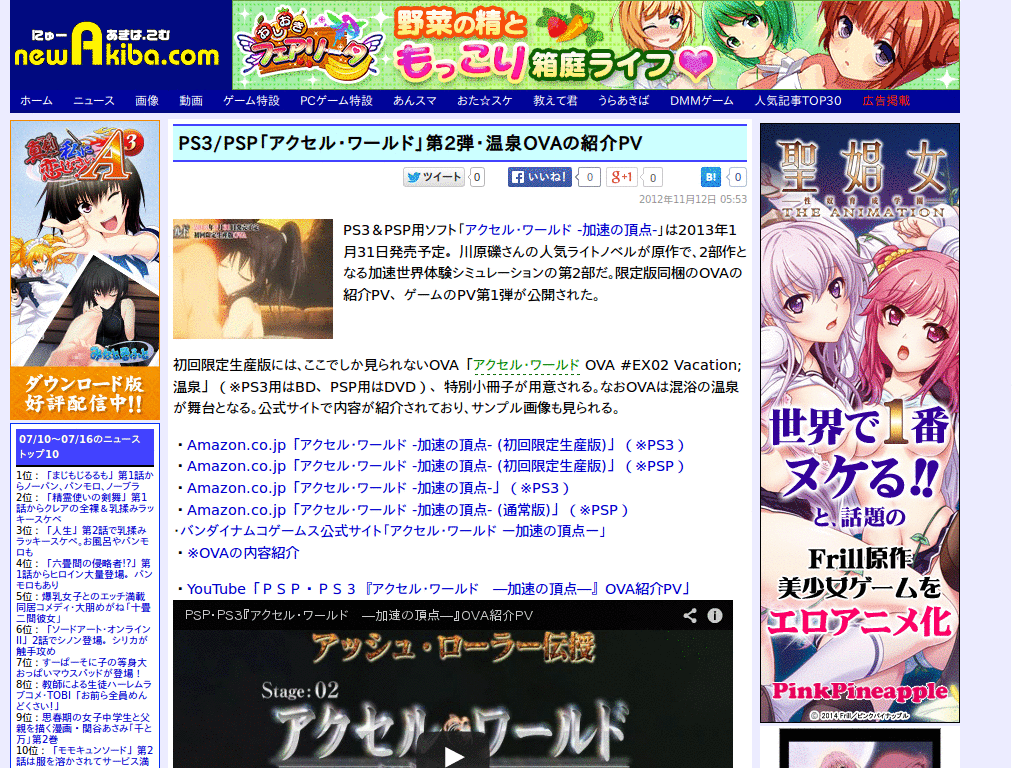This screenshot has width=1024, height=768.
Task: Open the YouTube OVA紹介PV link
Action: coord(439,589)
